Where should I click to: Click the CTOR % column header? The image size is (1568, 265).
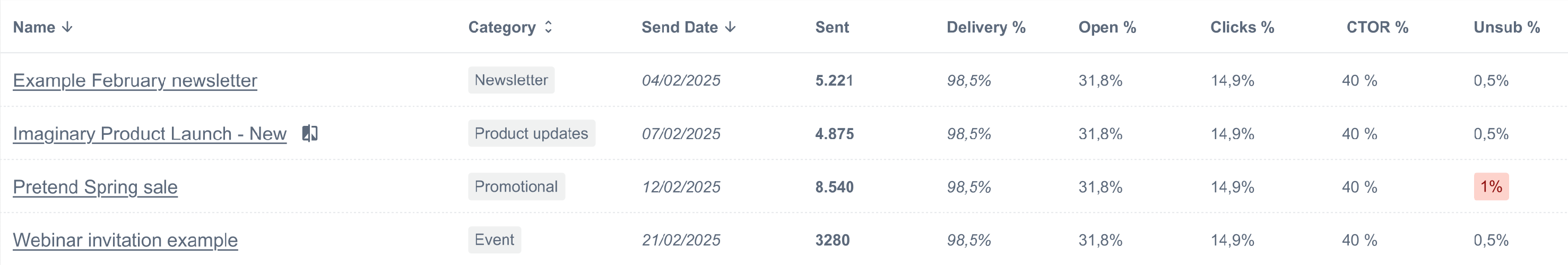tap(1377, 28)
